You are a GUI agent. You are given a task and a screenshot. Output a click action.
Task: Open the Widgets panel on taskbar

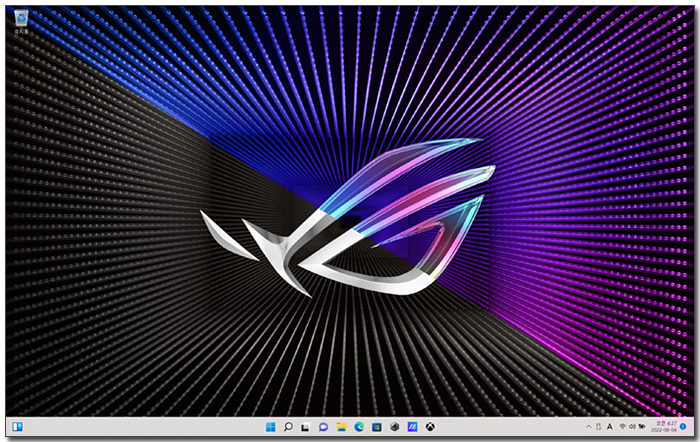17,427
